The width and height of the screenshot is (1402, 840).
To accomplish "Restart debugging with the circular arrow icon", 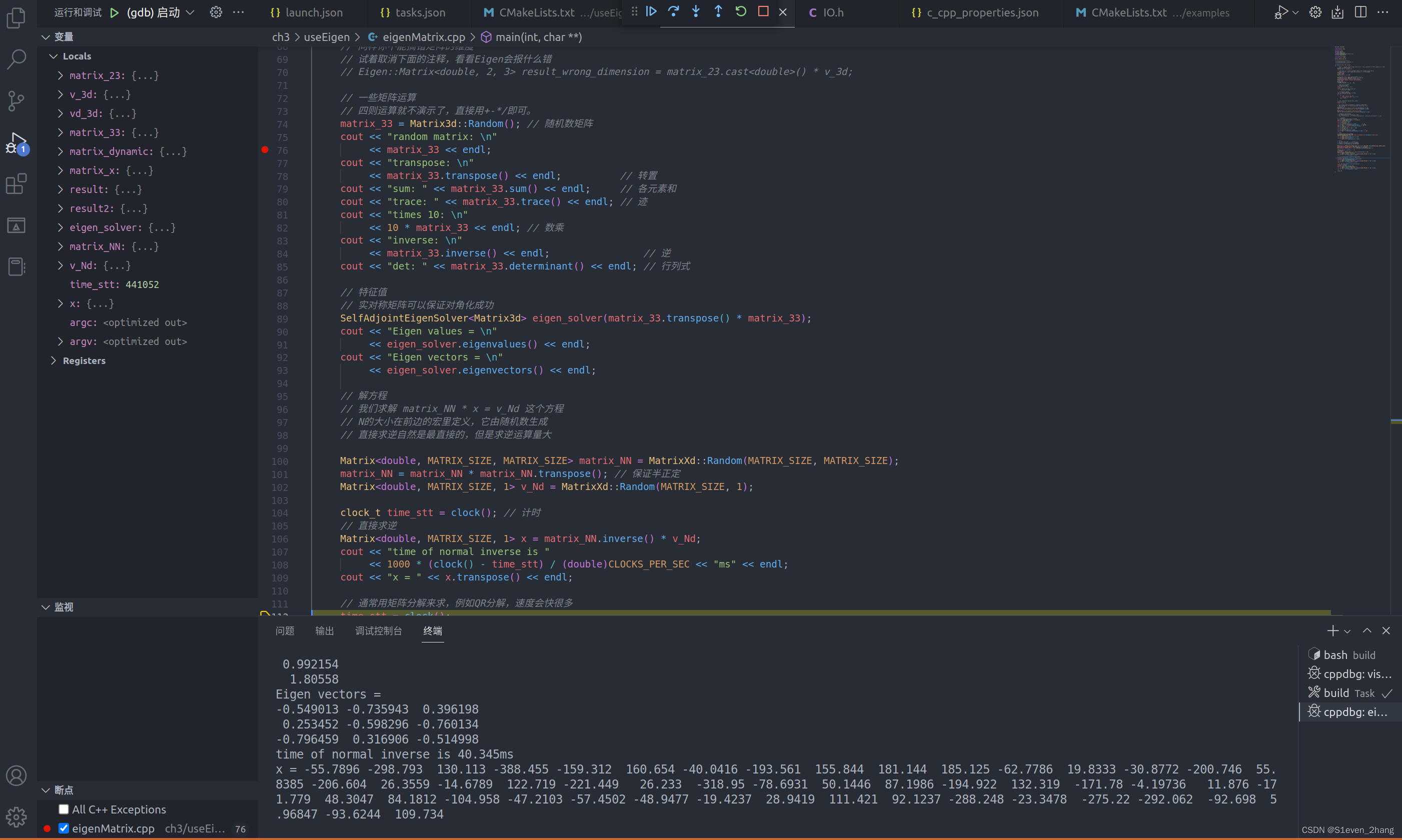I will 741,11.
